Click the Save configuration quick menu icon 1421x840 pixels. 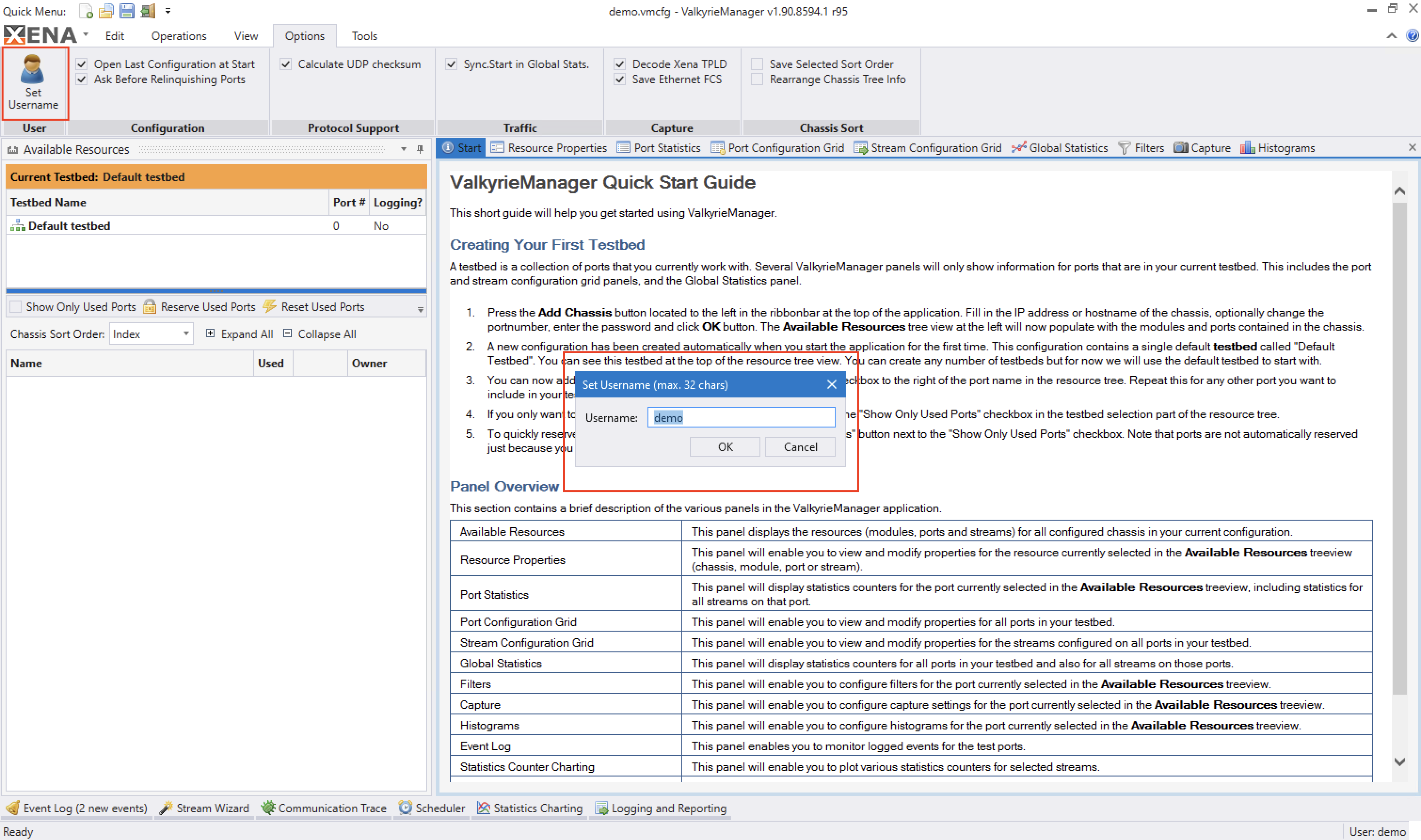[127, 11]
